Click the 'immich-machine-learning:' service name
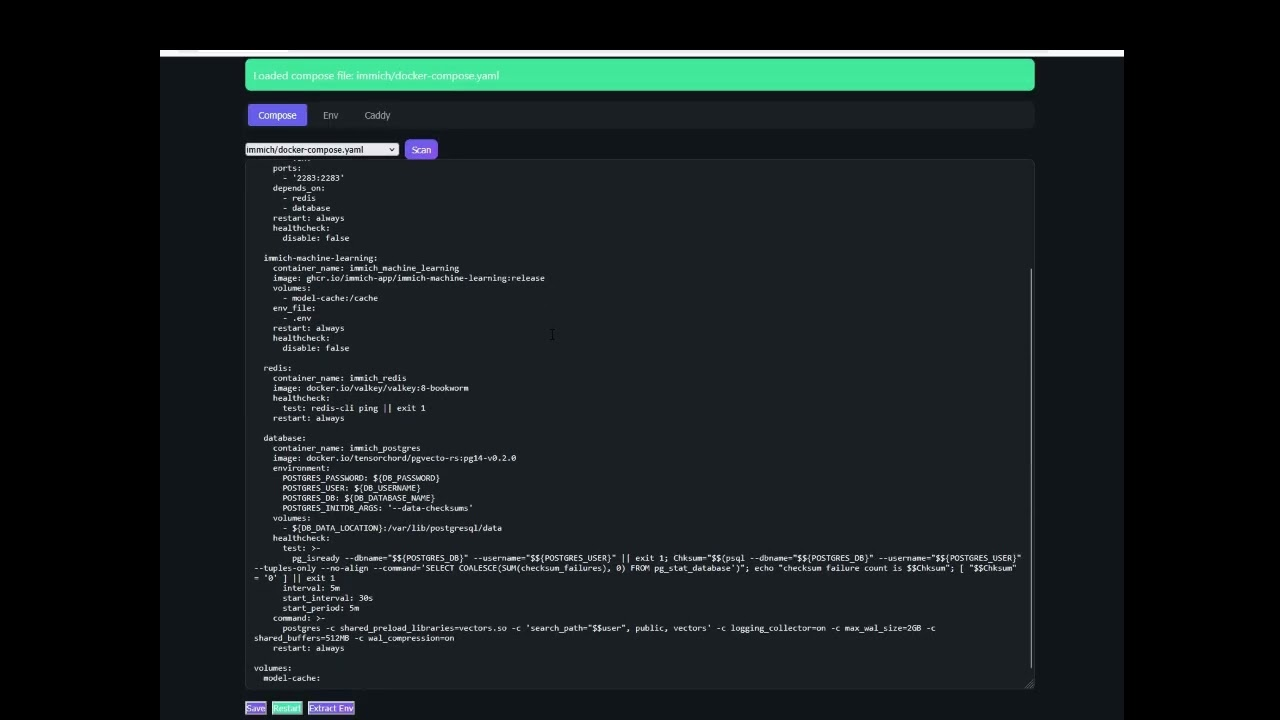This screenshot has height=720, width=1280. coord(320,258)
